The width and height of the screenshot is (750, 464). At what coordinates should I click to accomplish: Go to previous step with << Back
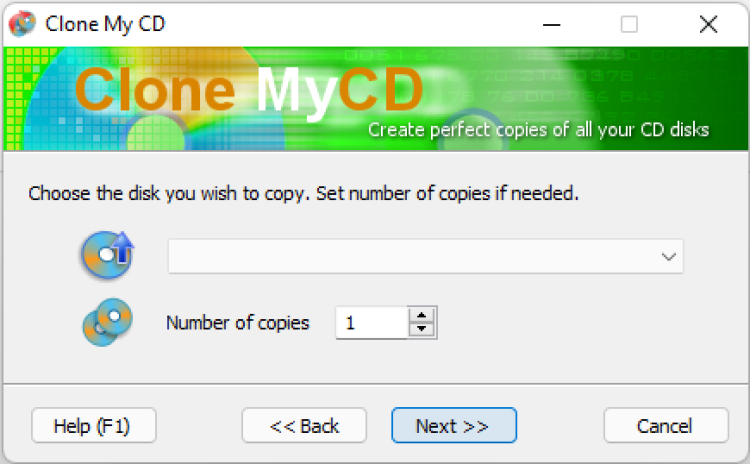tap(304, 426)
